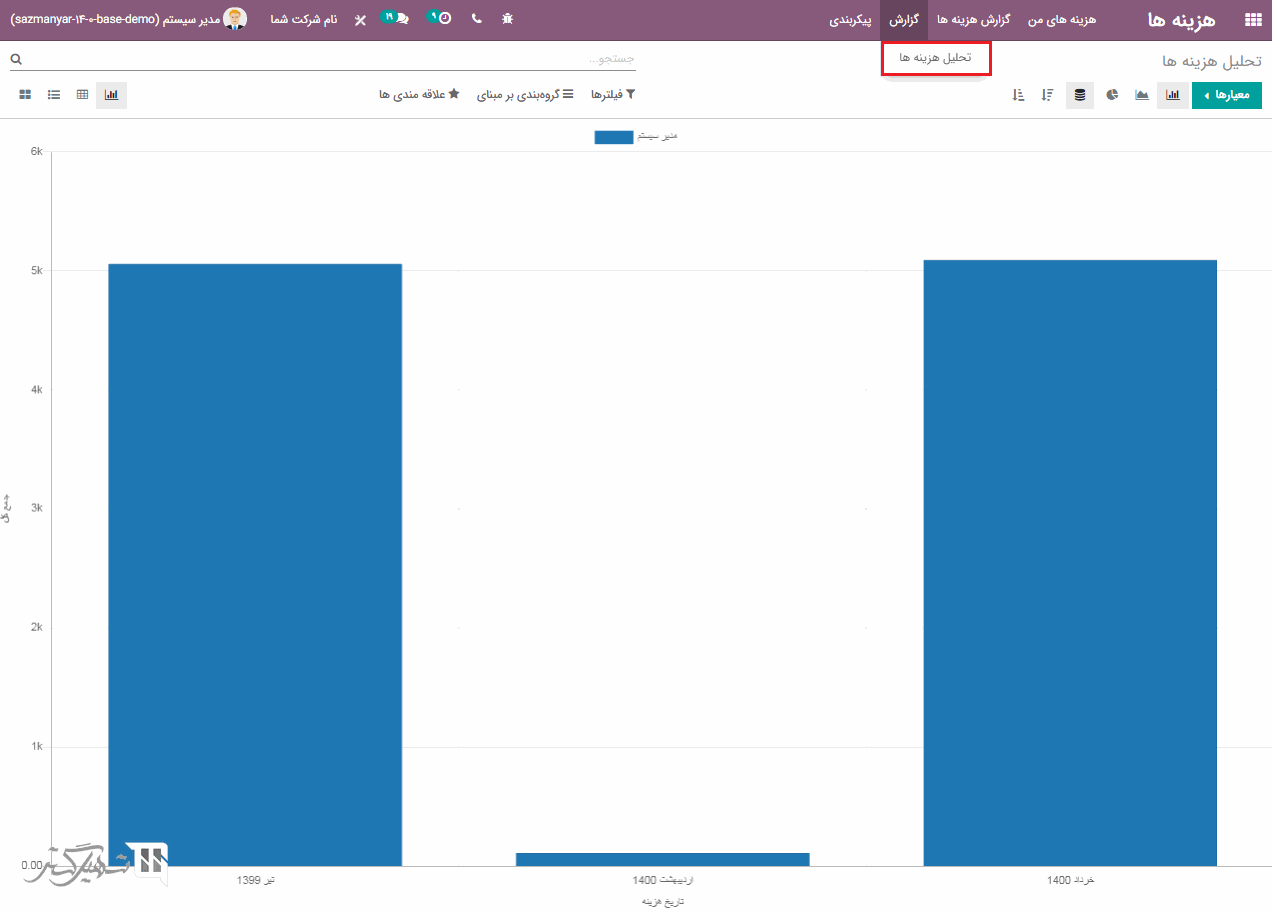This screenshot has height=912, width=1272.
Task: Open the phone/VoIP icon in top bar
Action: [x=476, y=19]
